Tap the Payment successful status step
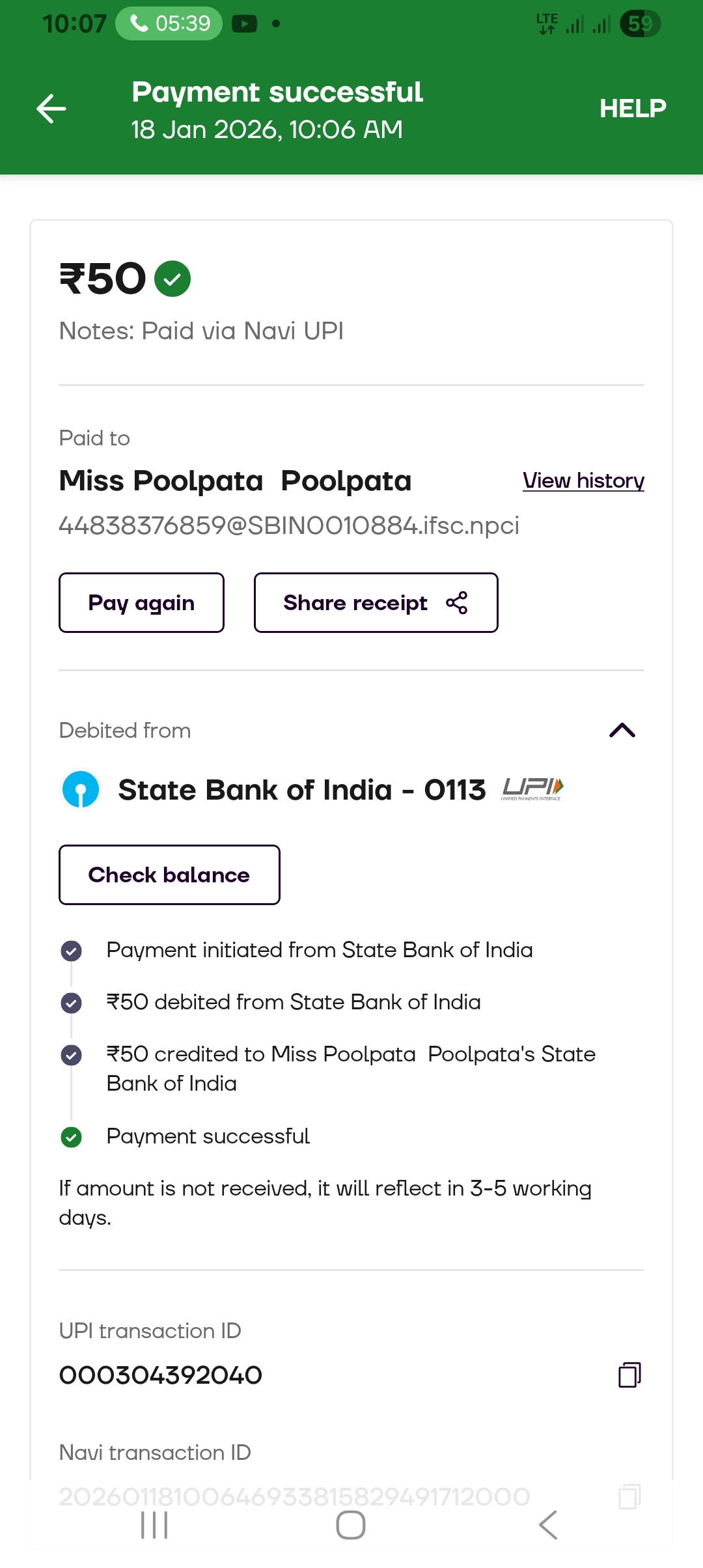This screenshot has width=703, height=1568. [208, 1136]
